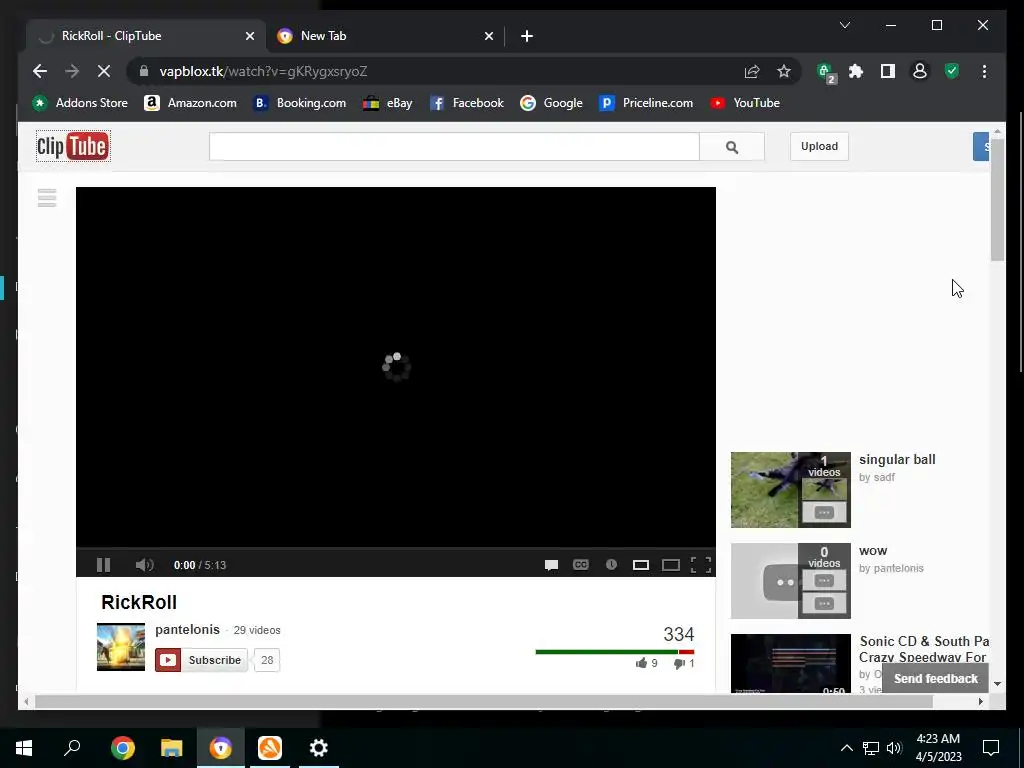Open a new browser tab
This screenshot has width=1024, height=768.
(x=527, y=37)
